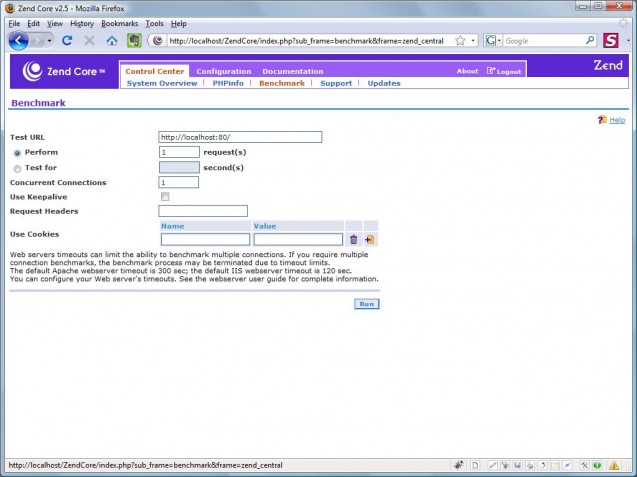This screenshot has height=477, width=637.
Task: Click the Help question mark icon
Action: tap(602, 119)
